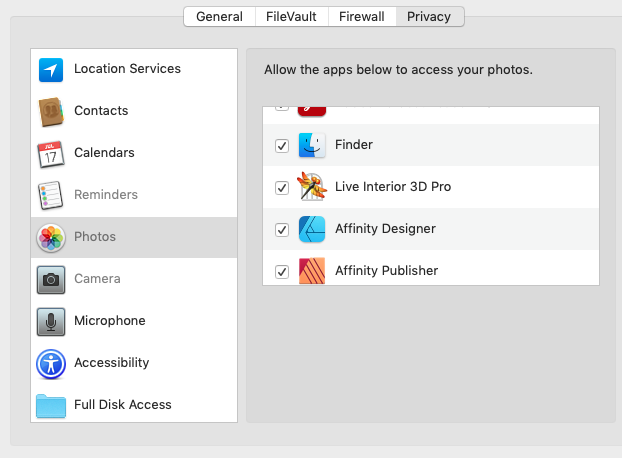Toggle the Live Interior 3D Pro checkbox
Screen dimensions: 622x458
point(282,188)
